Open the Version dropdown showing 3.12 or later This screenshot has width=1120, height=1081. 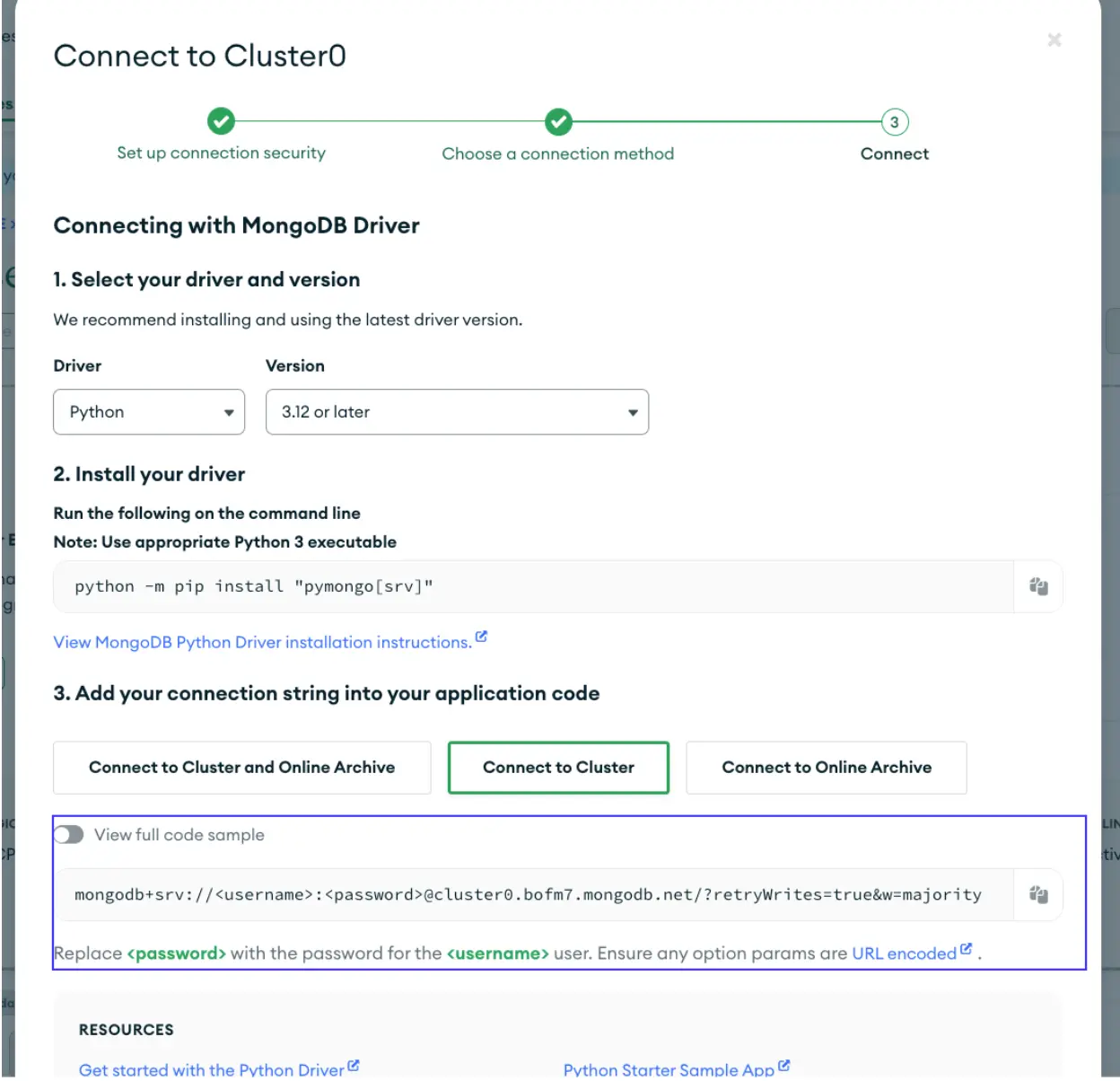click(x=457, y=412)
